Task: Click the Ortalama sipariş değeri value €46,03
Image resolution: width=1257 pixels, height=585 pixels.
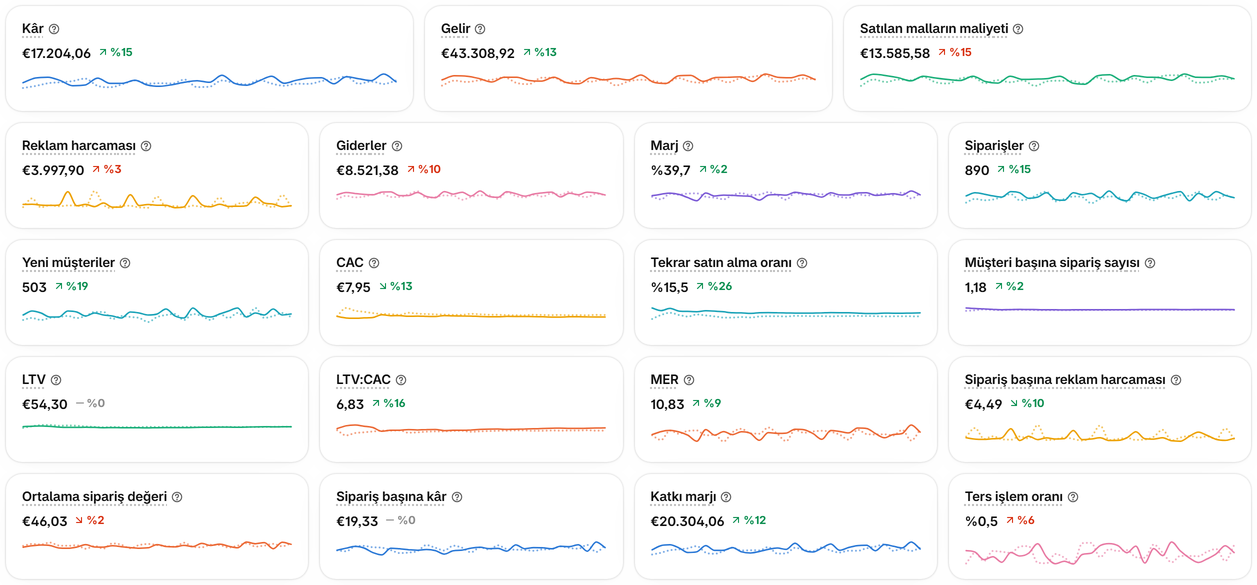Action: click(x=45, y=521)
